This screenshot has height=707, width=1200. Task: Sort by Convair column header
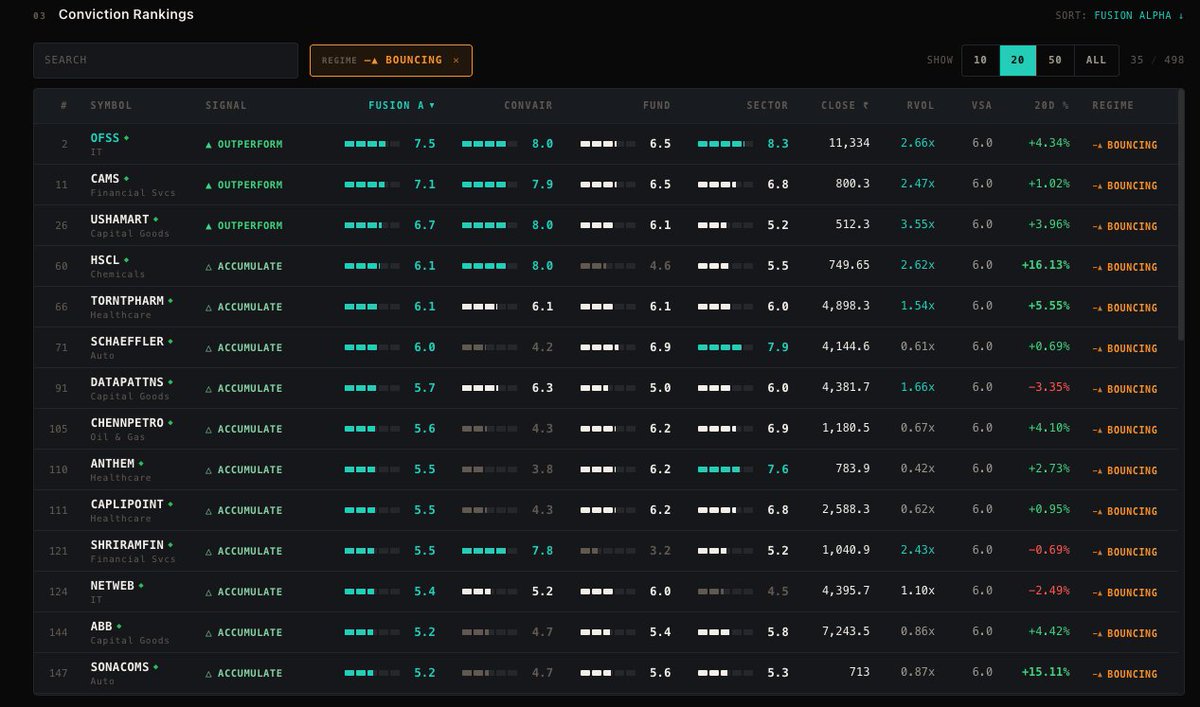click(528, 105)
